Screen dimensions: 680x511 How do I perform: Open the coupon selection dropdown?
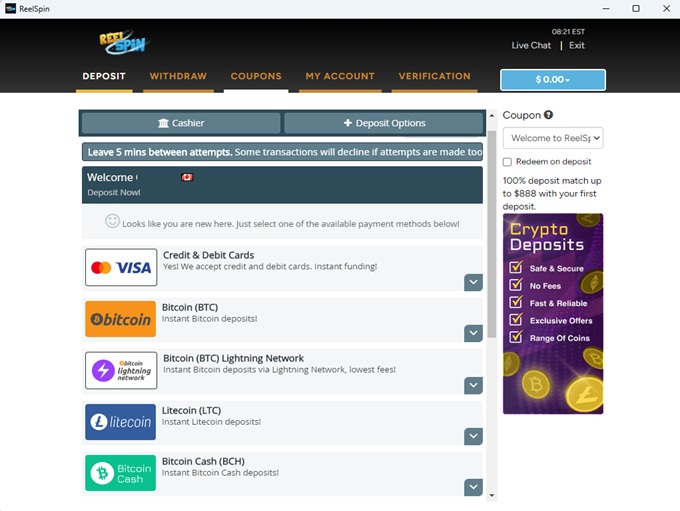tap(552, 138)
